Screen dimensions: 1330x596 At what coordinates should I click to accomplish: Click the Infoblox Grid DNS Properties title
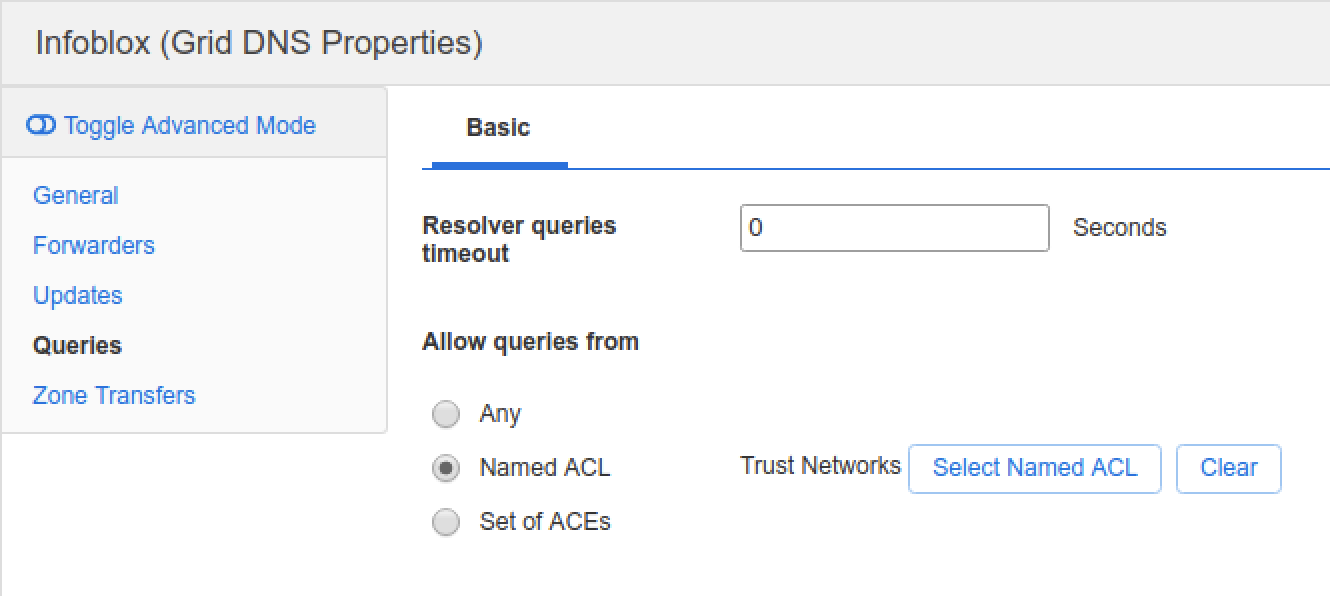click(x=259, y=43)
